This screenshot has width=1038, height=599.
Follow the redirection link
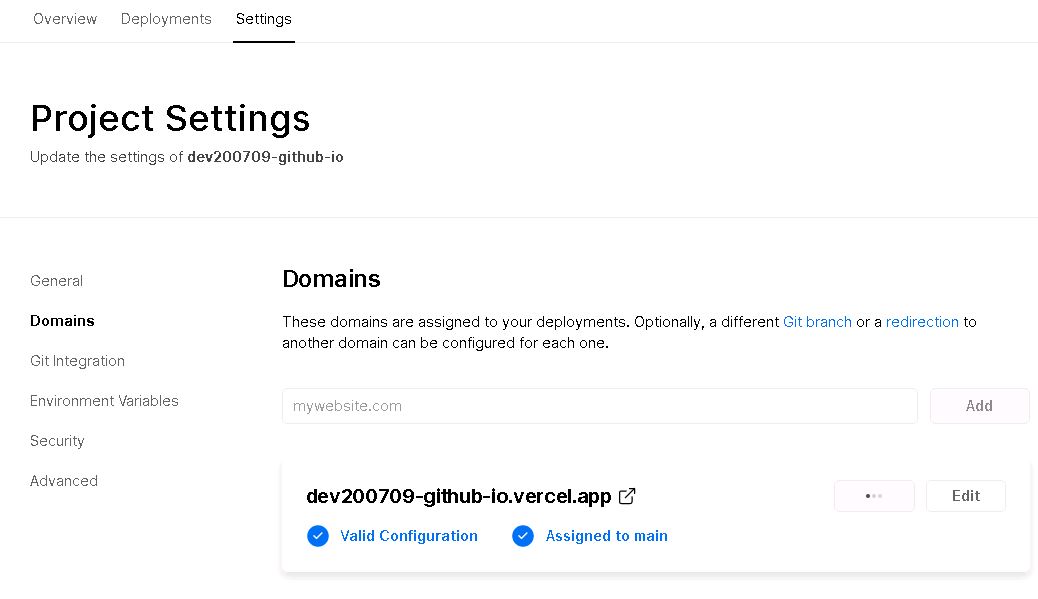pyautogui.click(x=922, y=322)
